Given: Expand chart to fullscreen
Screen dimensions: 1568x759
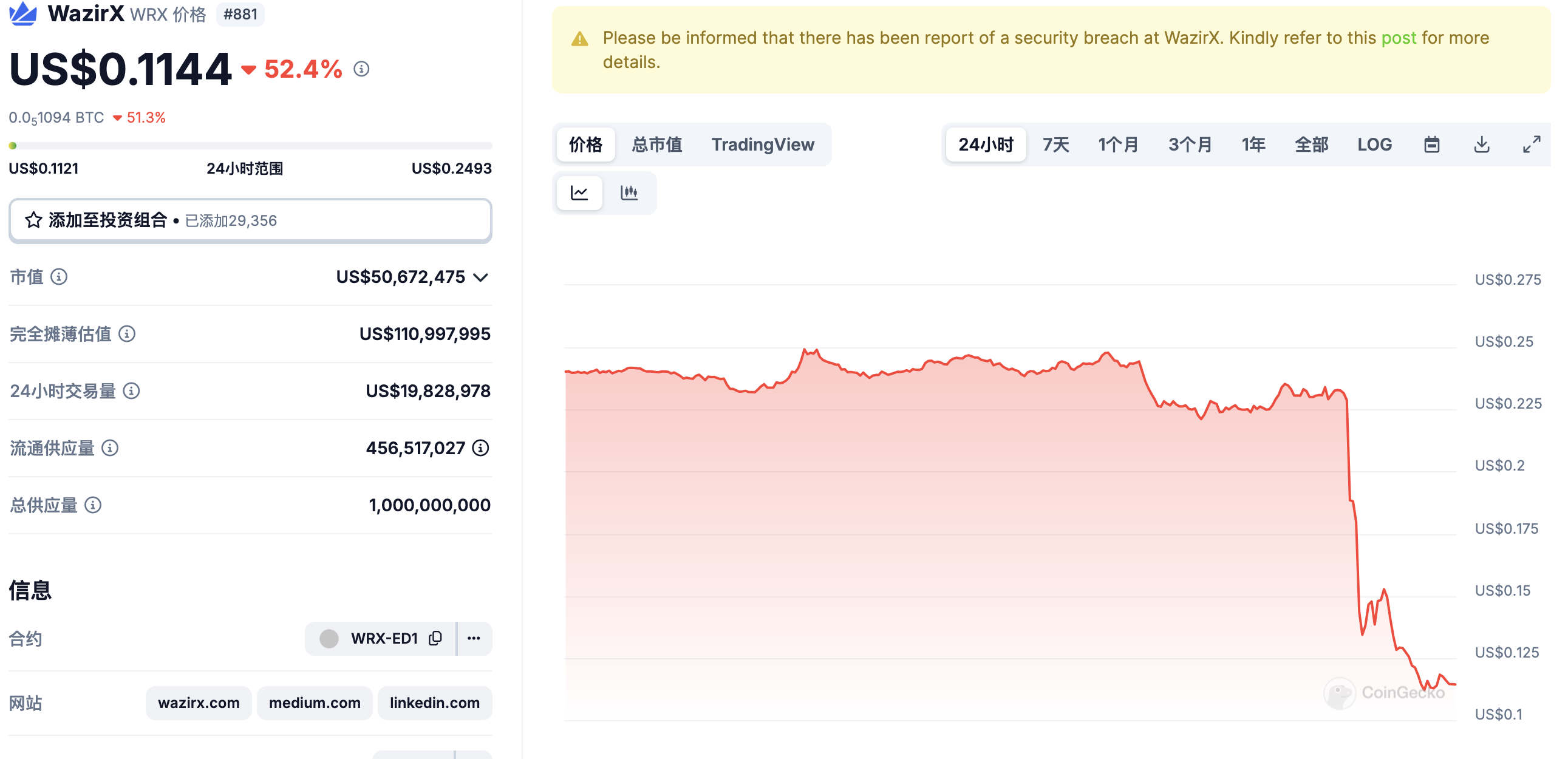Looking at the screenshot, I should point(1532,145).
